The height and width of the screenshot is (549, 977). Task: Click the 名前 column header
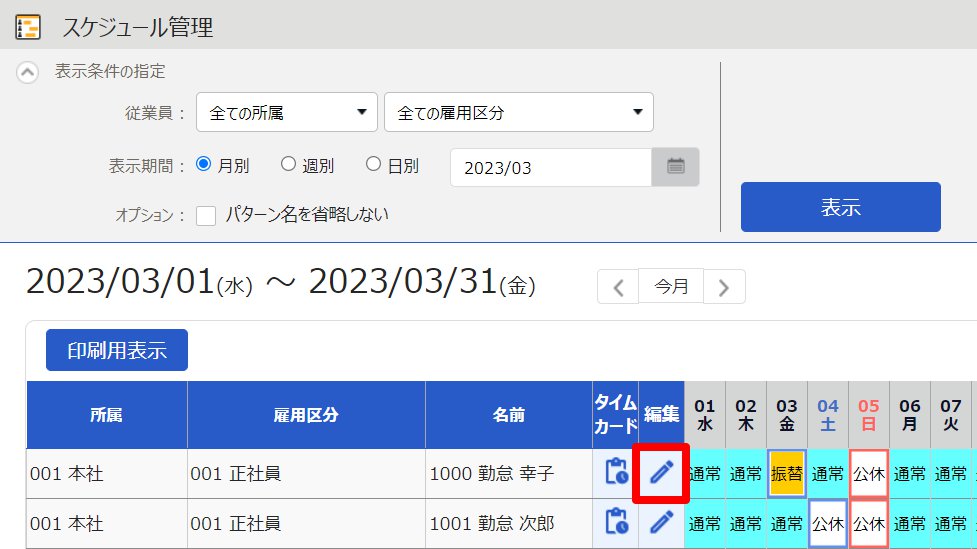point(508,415)
